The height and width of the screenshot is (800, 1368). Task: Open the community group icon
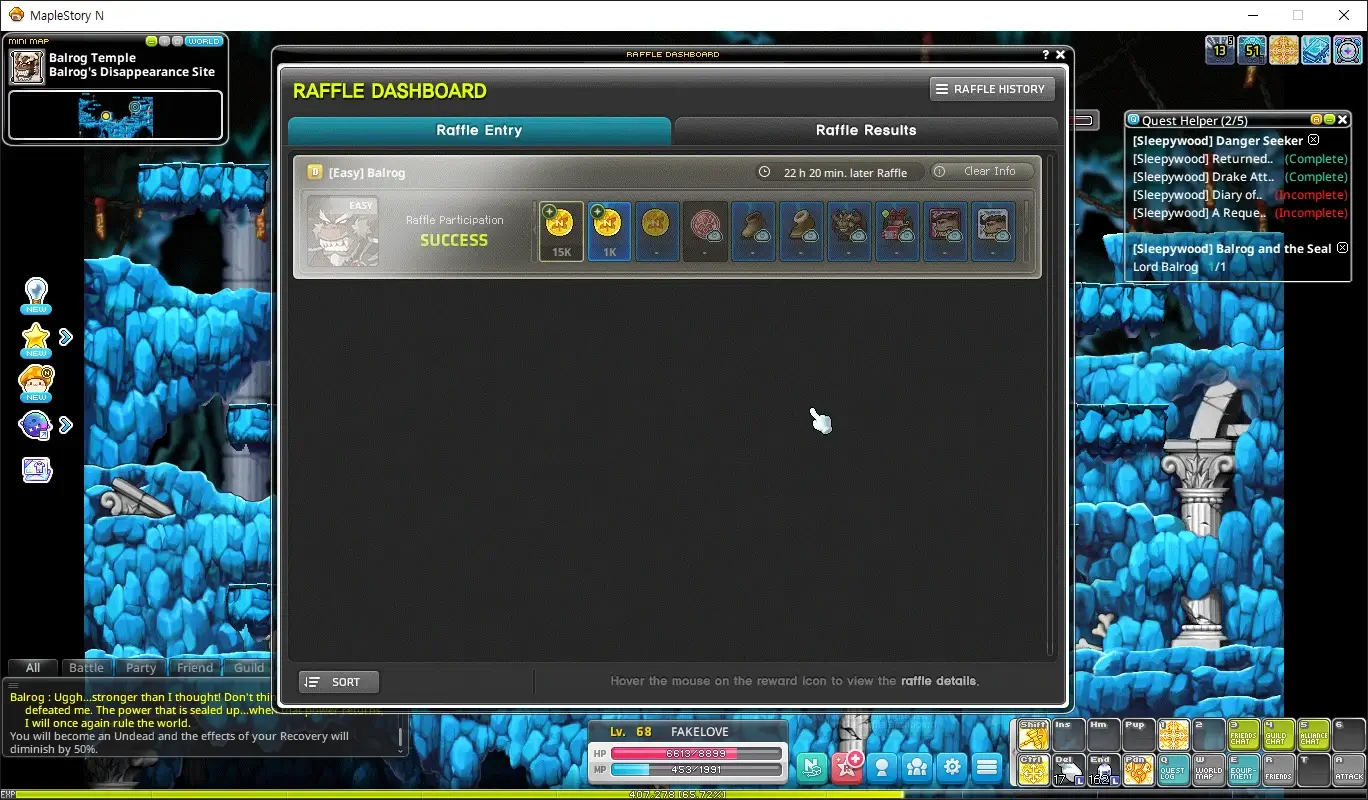pyautogui.click(x=917, y=767)
